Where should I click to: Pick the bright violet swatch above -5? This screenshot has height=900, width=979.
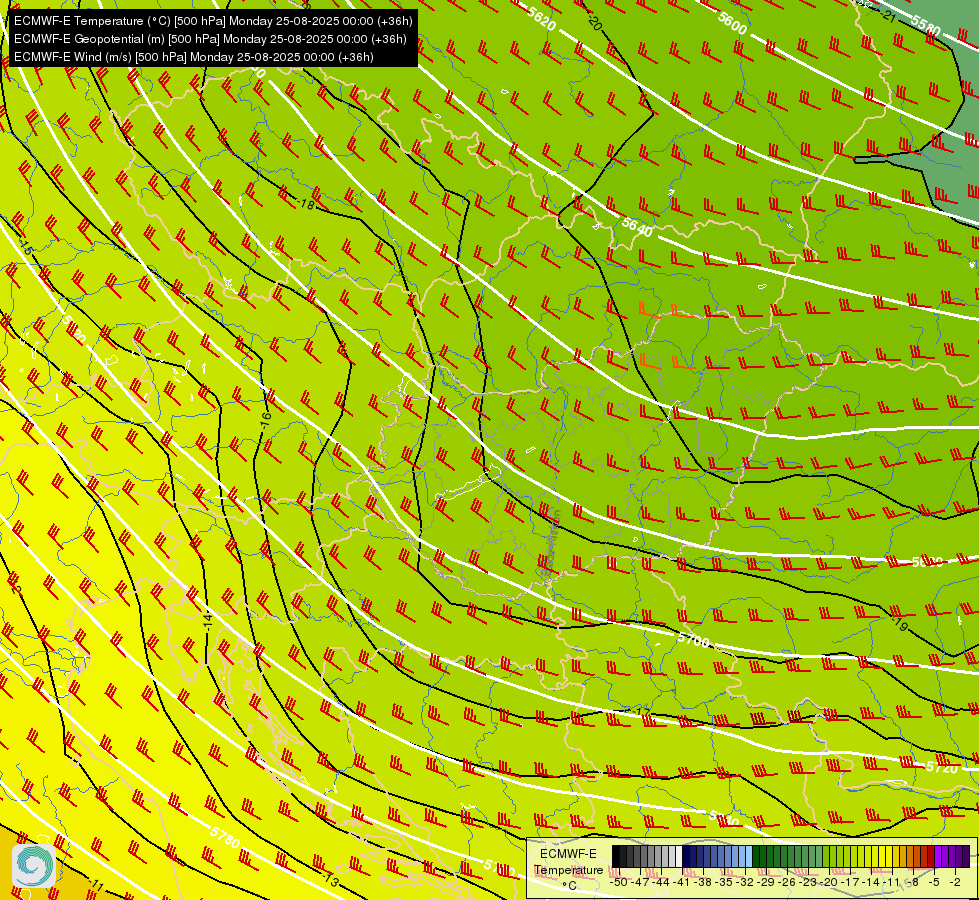(938, 856)
